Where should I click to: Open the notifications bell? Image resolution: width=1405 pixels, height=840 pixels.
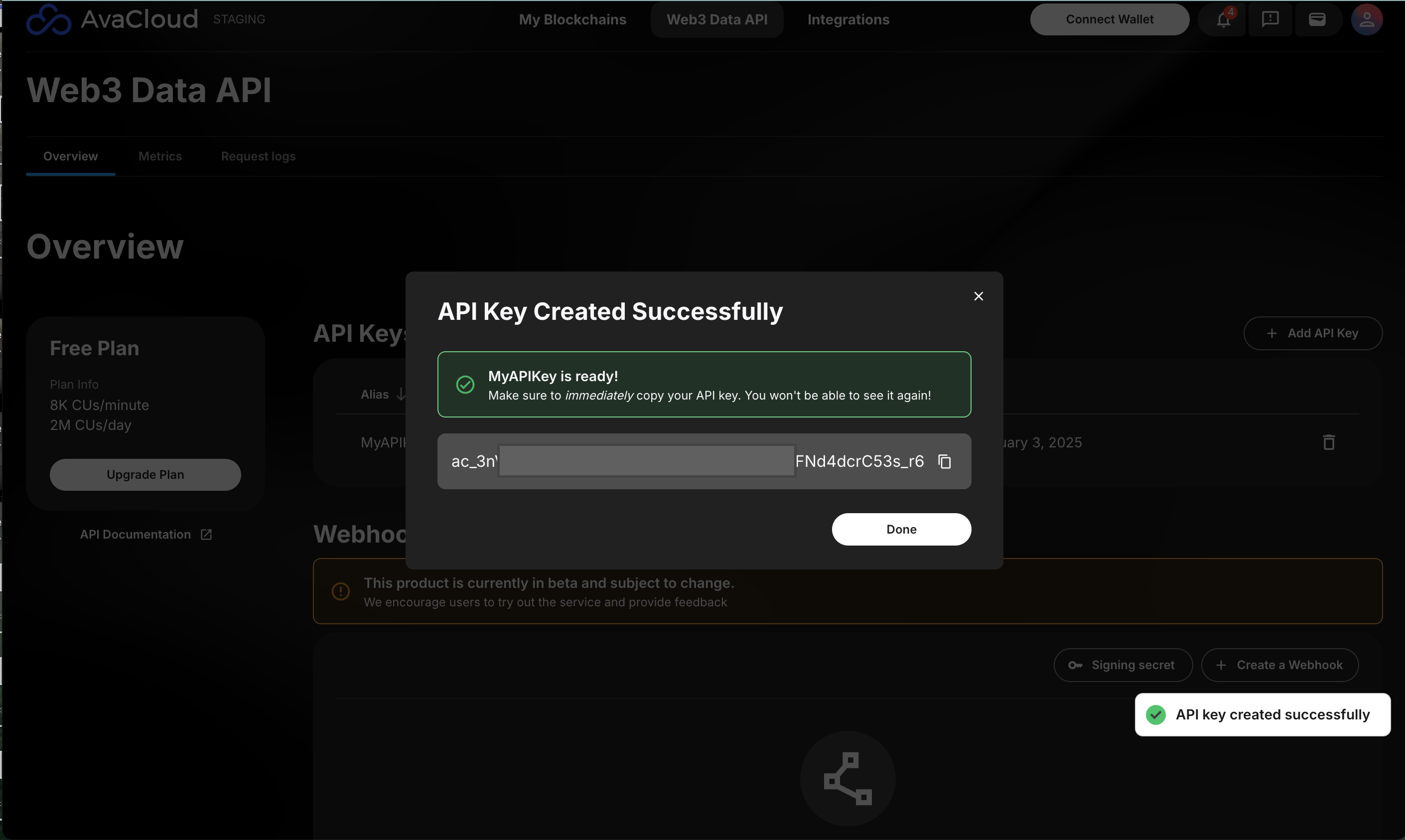pos(1223,20)
